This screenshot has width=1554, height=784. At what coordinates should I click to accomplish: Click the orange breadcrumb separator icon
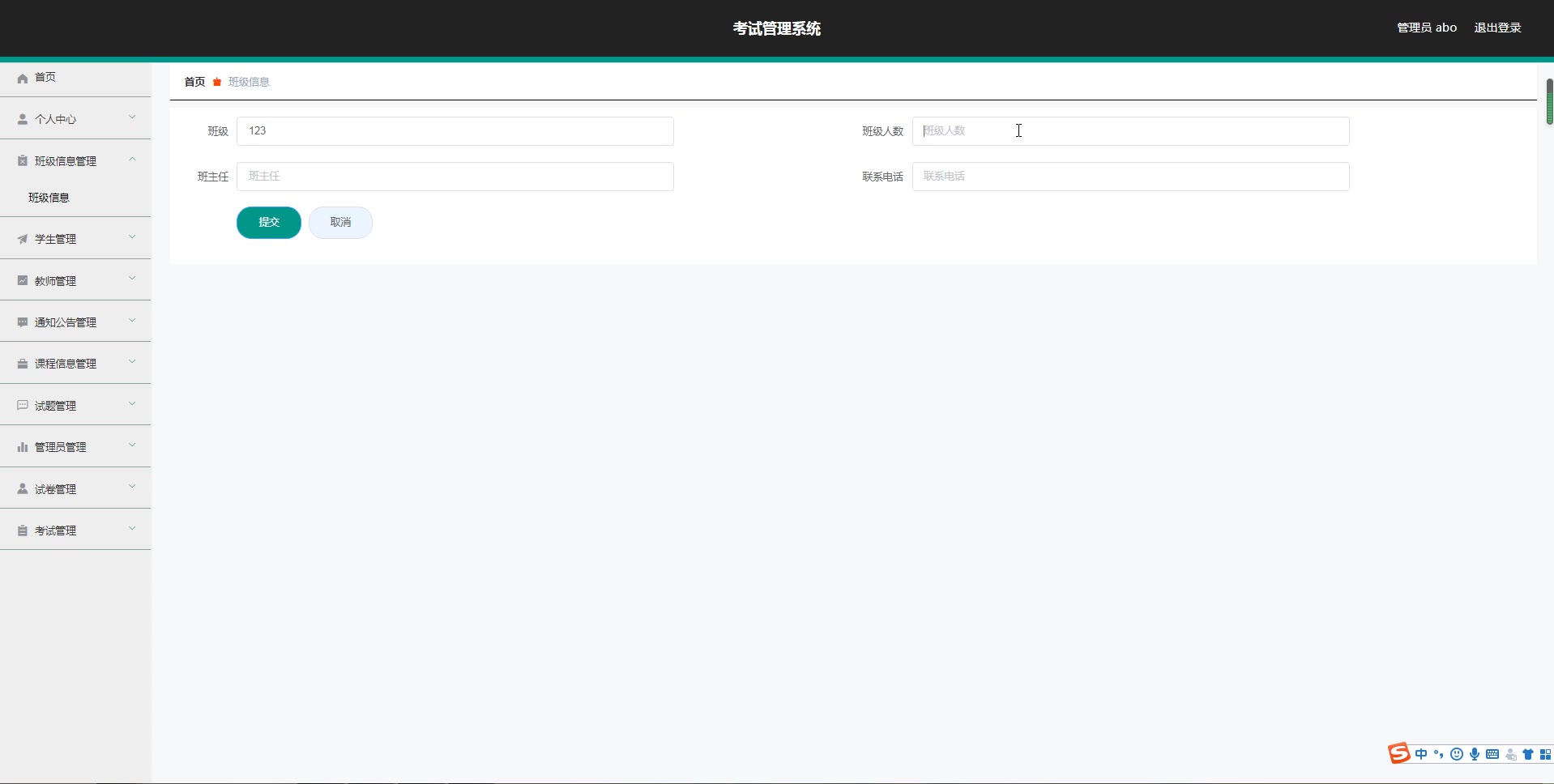point(217,82)
